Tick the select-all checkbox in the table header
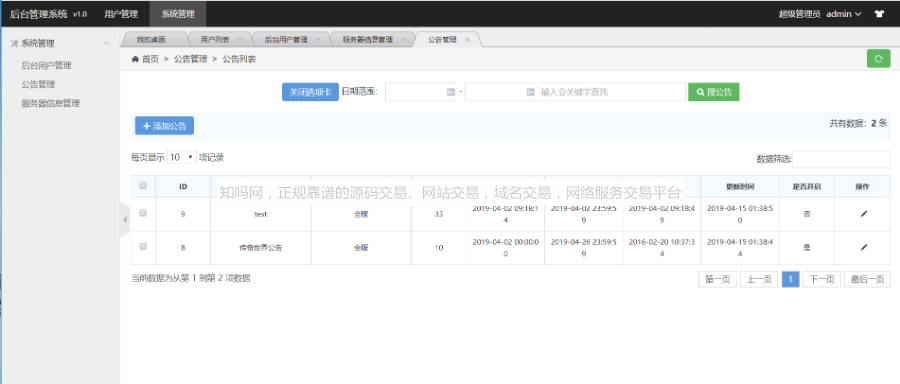 click(143, 185)
